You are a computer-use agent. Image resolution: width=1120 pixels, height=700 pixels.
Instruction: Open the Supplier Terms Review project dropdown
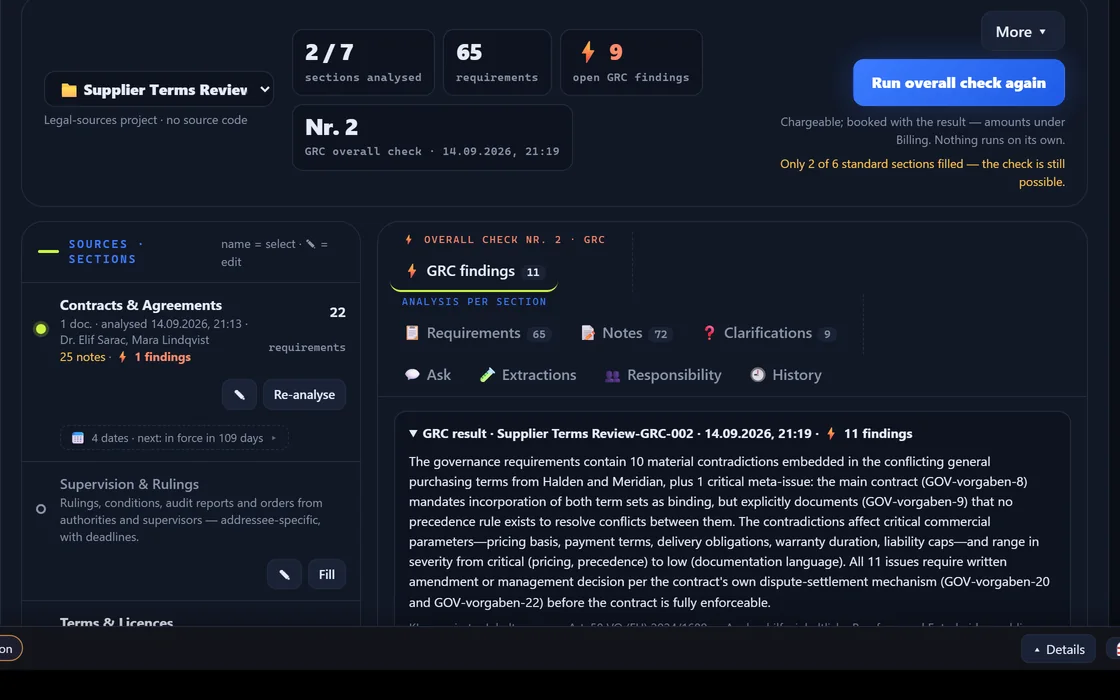point(159,89)
